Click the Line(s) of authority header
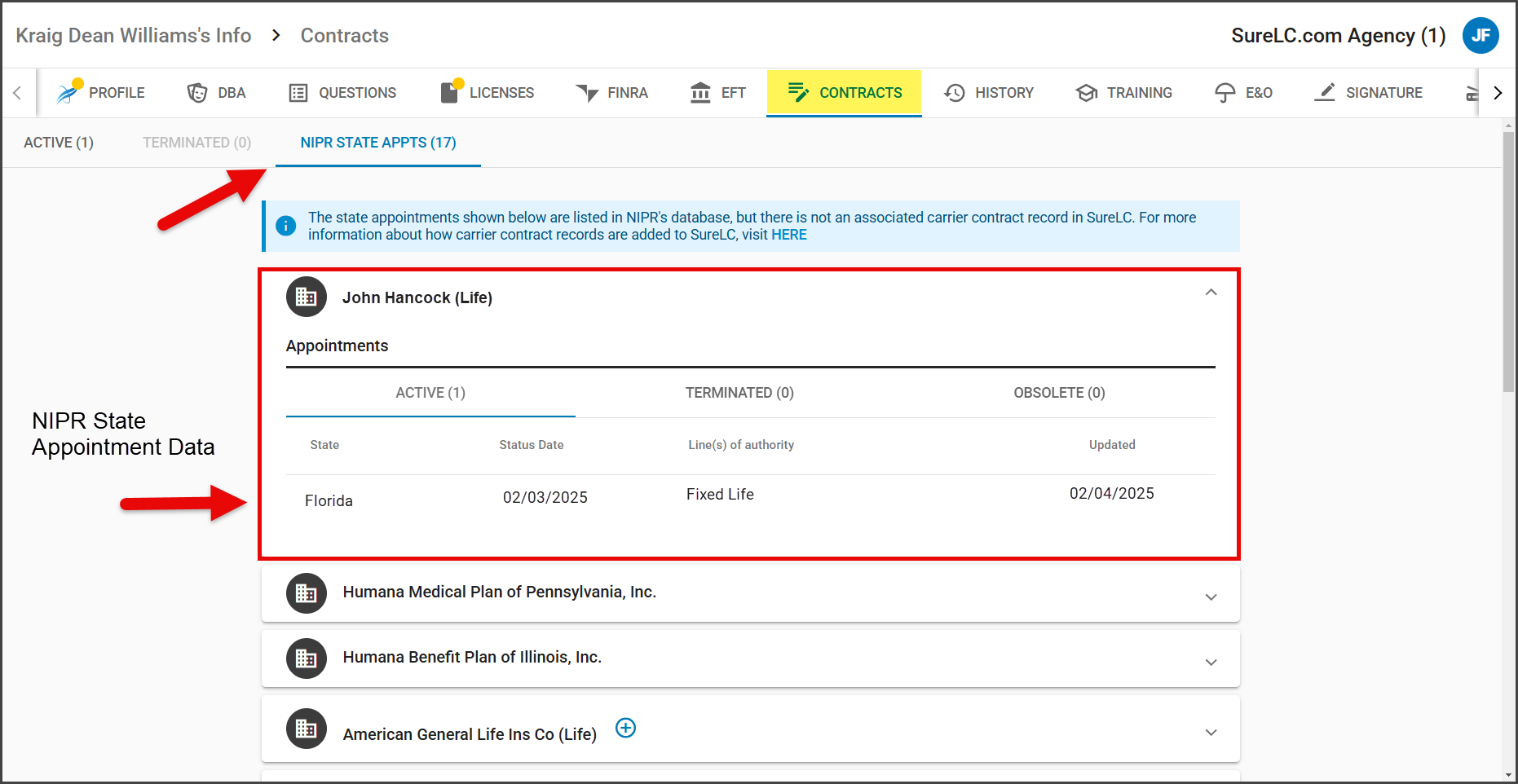 point(741,445)
